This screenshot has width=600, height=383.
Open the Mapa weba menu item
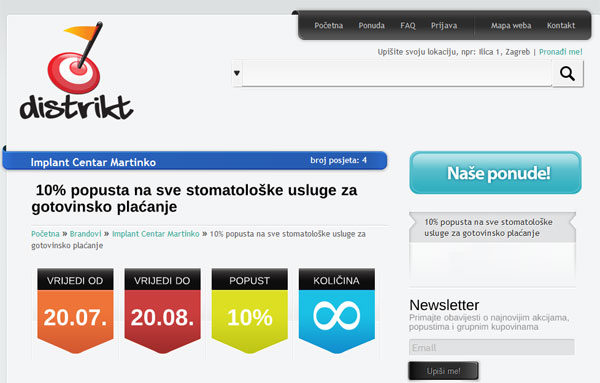click(x=511, y=26)
